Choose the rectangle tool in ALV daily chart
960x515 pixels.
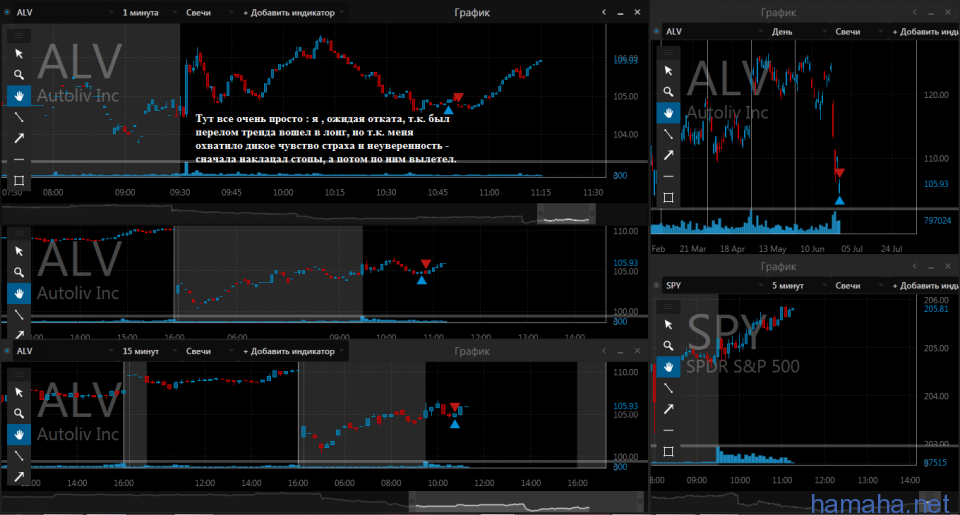(x=669, y=198)
